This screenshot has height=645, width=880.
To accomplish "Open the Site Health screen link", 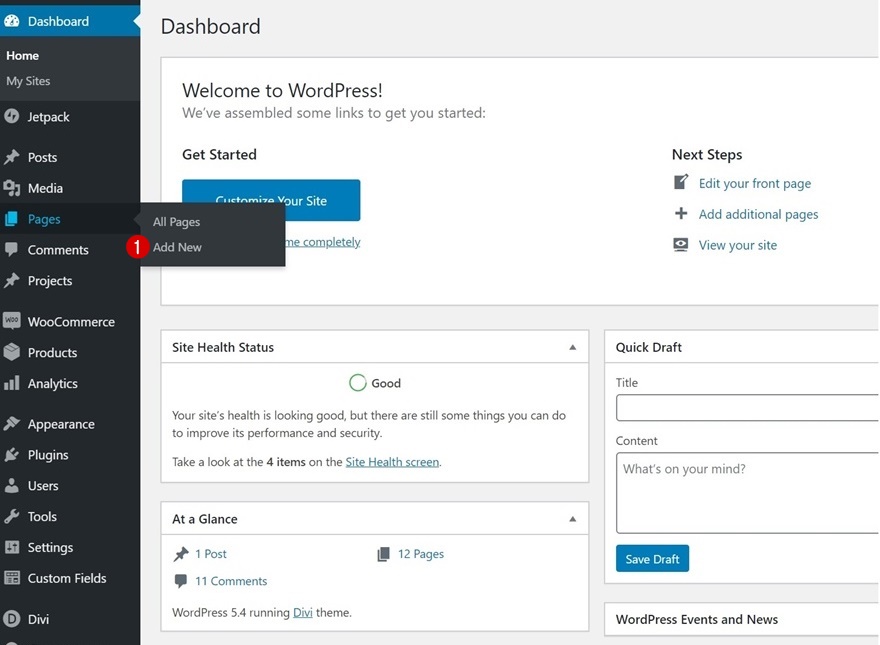I will (x=392, y=462).
